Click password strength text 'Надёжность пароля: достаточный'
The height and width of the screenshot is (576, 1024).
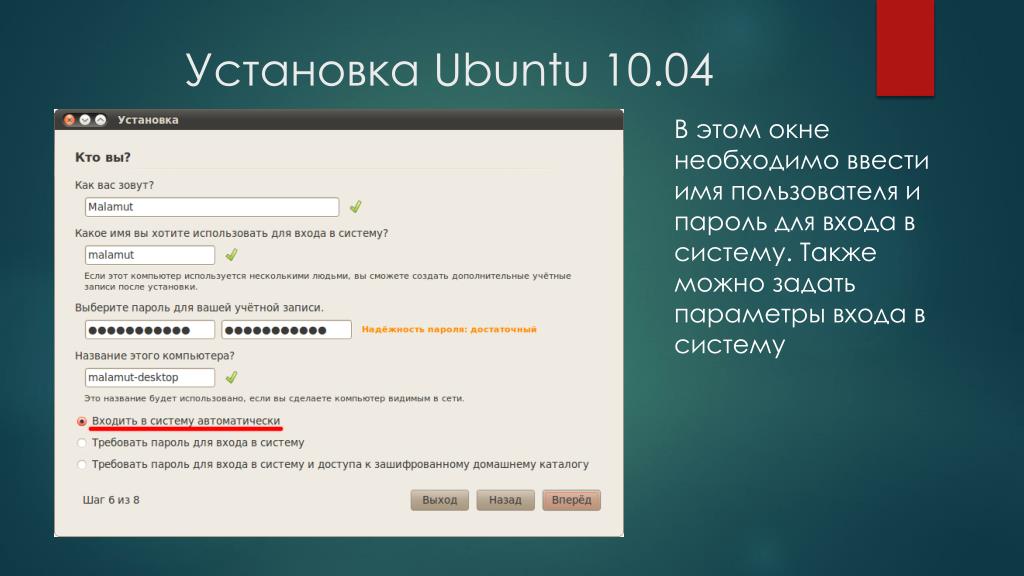(x=449, y=329)
